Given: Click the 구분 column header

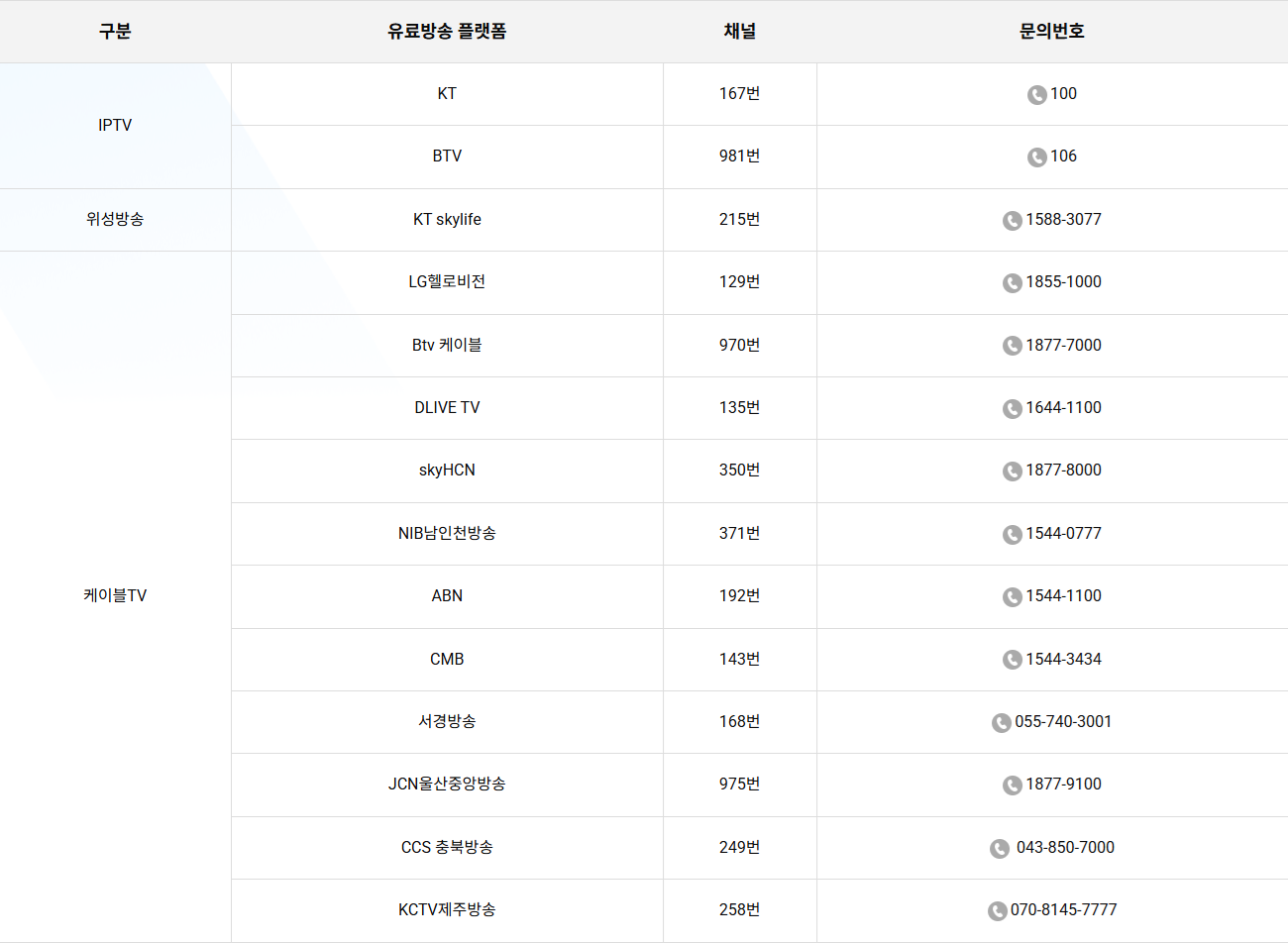Looking at the screenshot, I should [x=115, y=32].
